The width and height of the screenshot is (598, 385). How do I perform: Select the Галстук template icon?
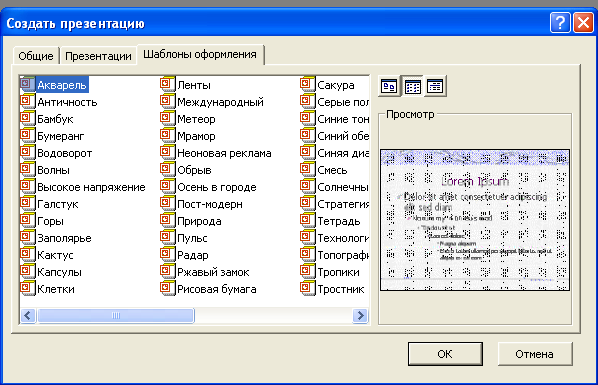[x=27, y=203]
